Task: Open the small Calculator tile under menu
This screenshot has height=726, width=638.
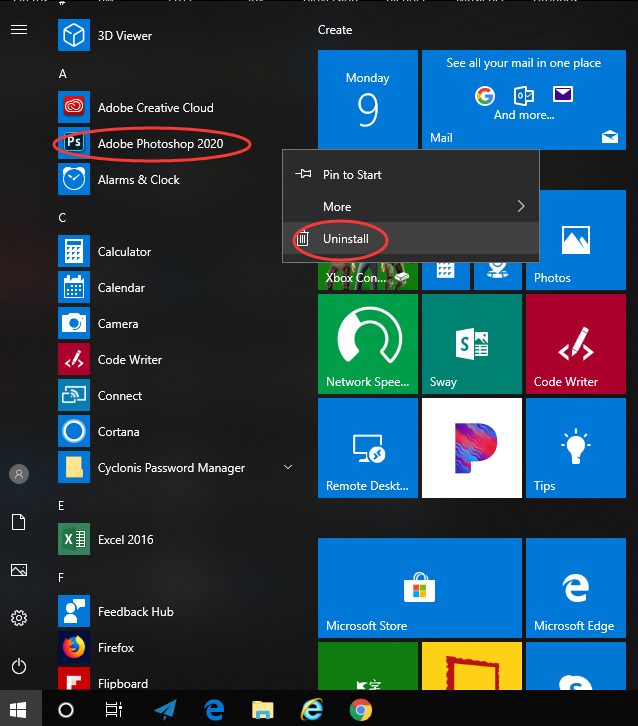Action: (x=445, y=276)
